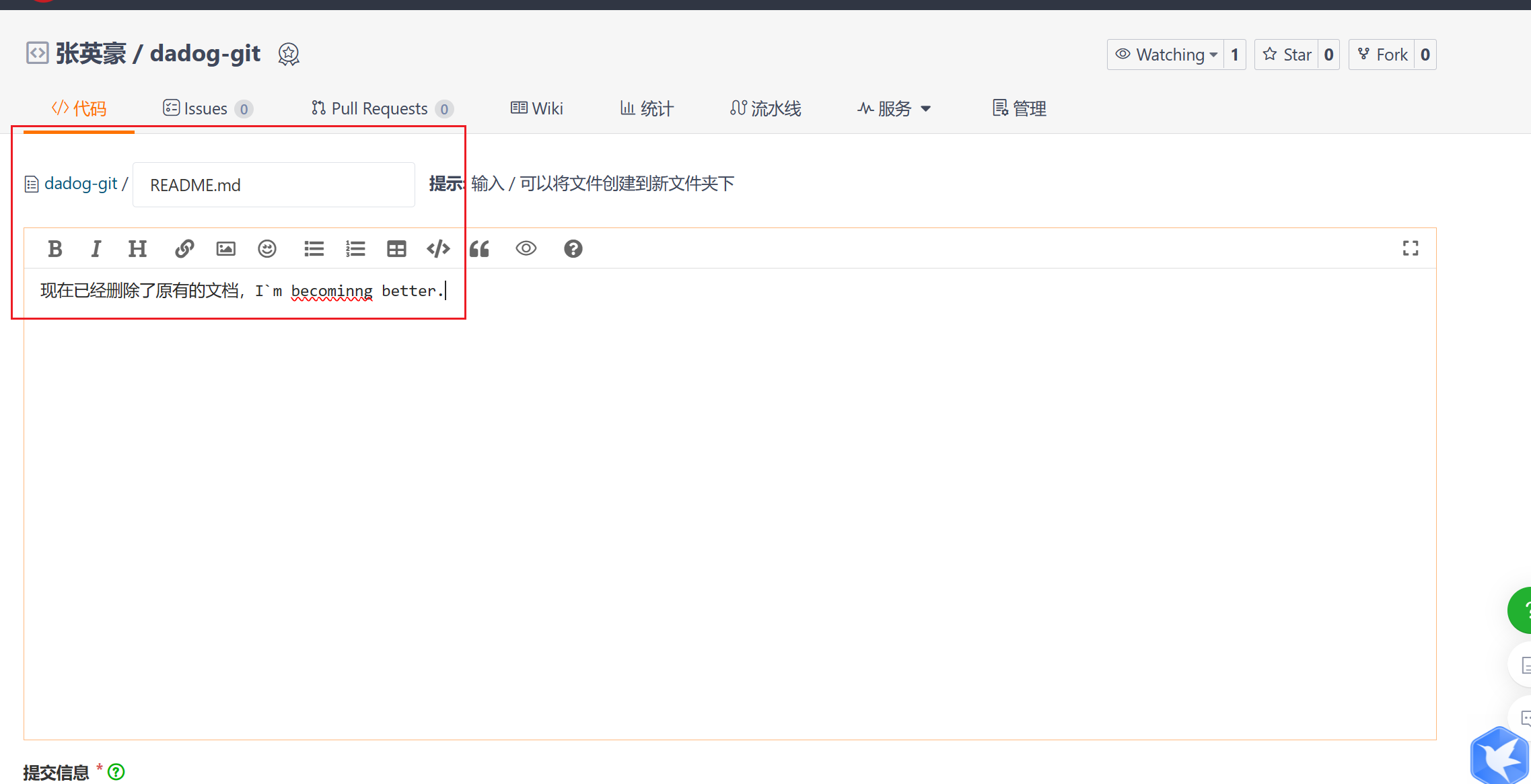Toggle bold formatting in editor toolbar

(55, 249)
